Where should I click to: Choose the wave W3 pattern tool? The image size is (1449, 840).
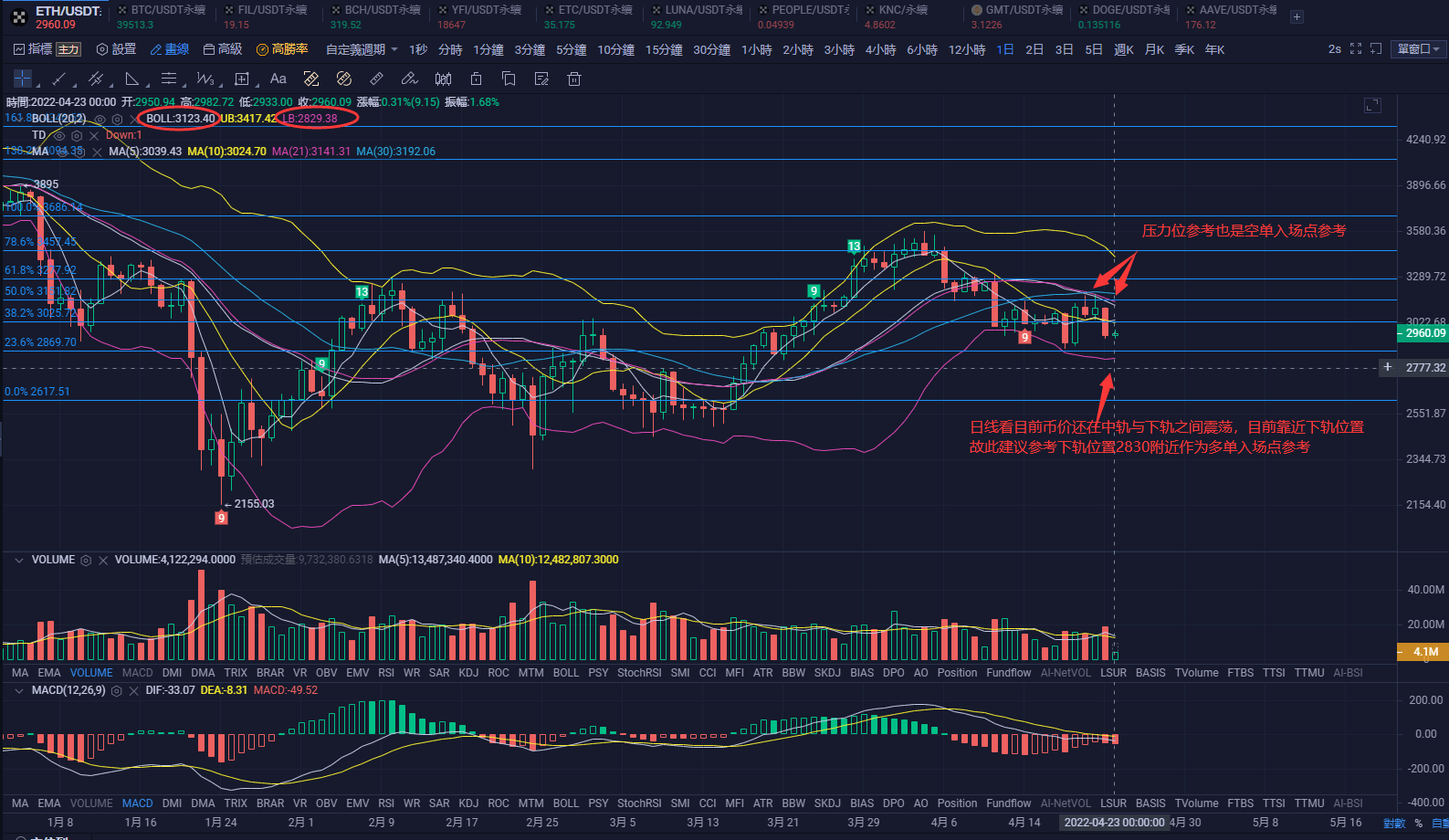point(205,79)
